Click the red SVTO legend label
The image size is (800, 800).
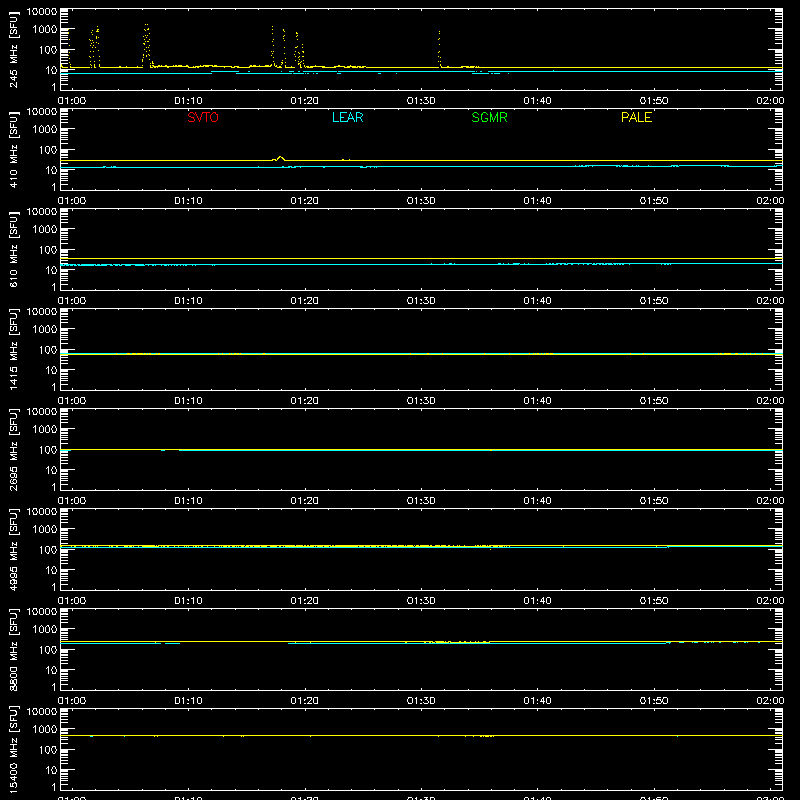coord(203,117)
